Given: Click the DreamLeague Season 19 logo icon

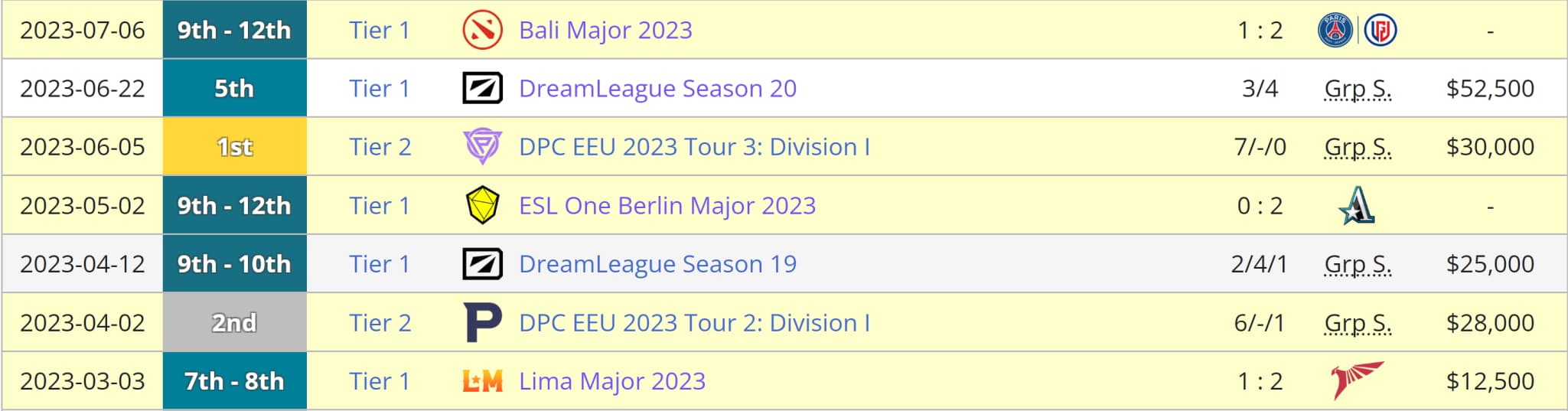Looking at the screenshot, I should tap(482, 264).
